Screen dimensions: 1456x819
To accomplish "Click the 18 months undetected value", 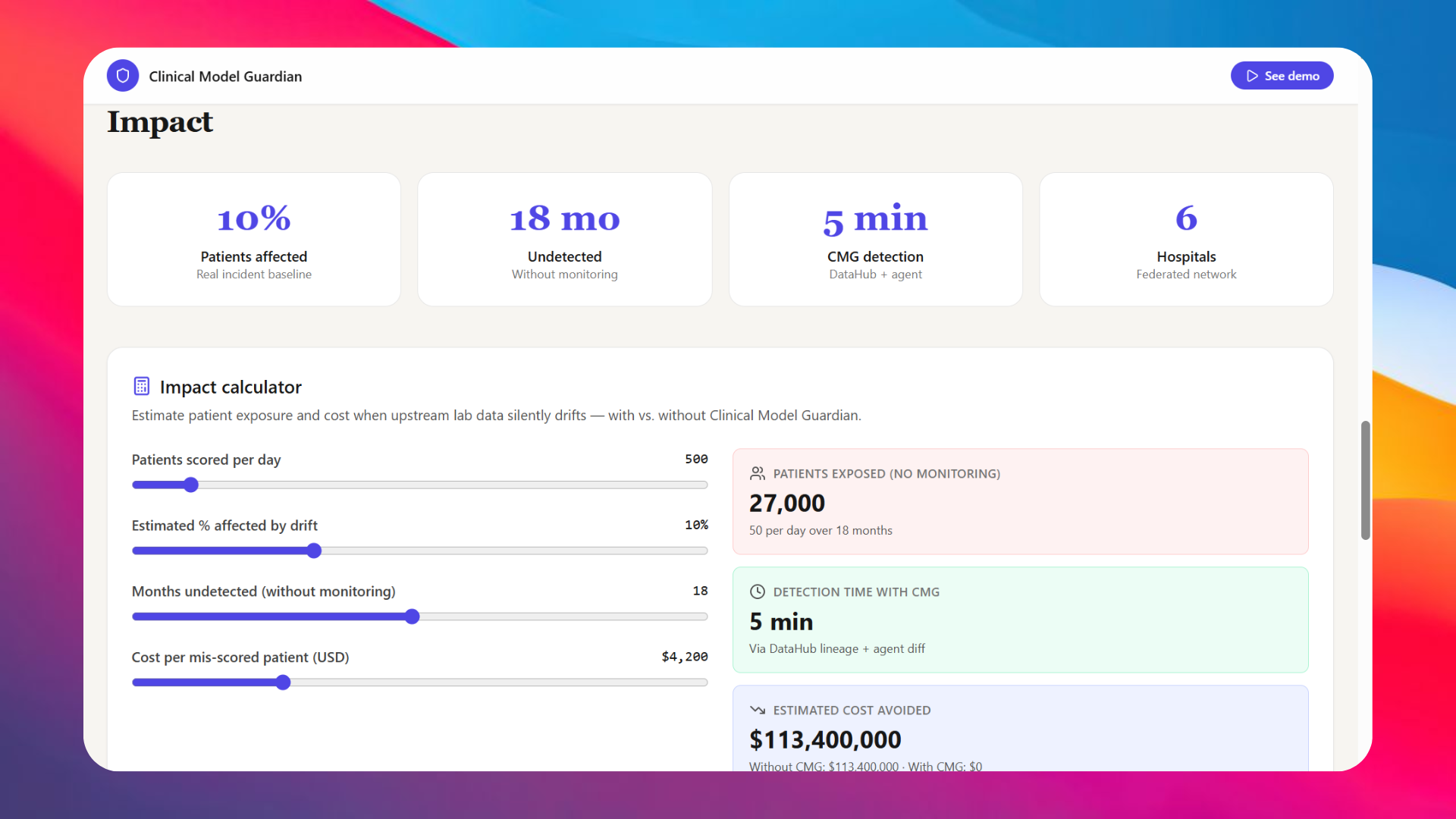I will point(700,591).
